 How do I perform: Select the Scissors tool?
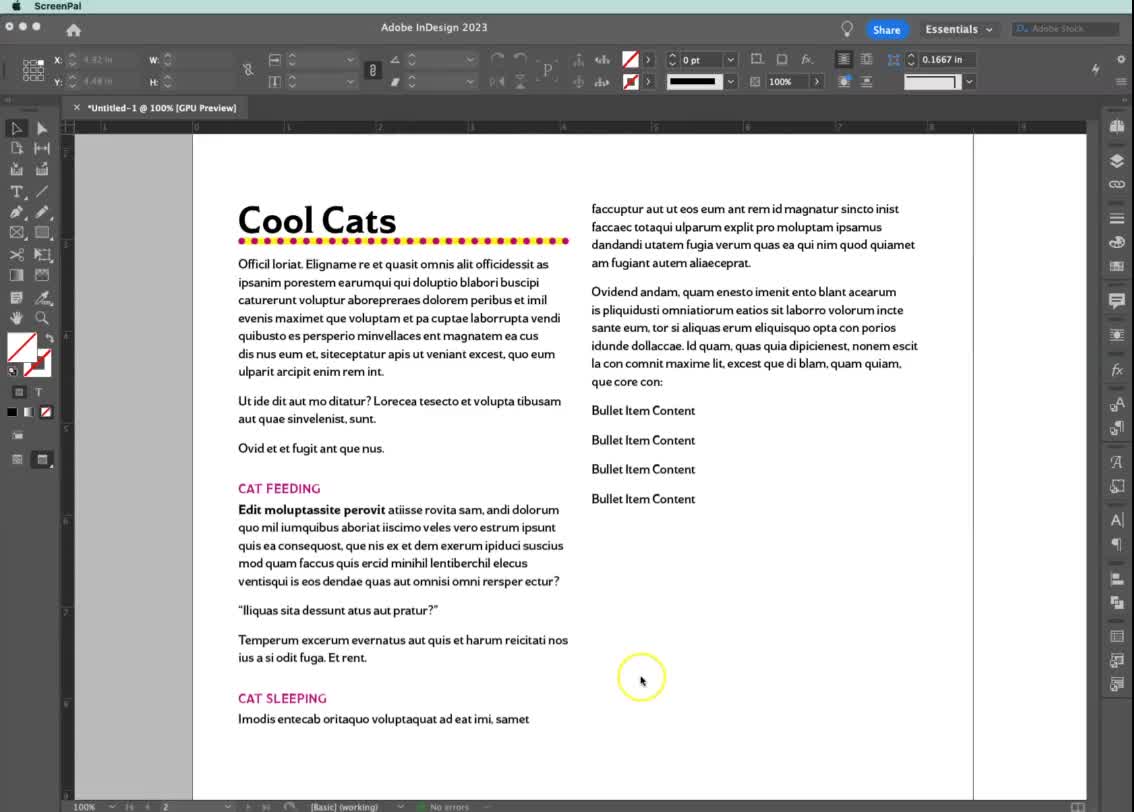point(17,253)
